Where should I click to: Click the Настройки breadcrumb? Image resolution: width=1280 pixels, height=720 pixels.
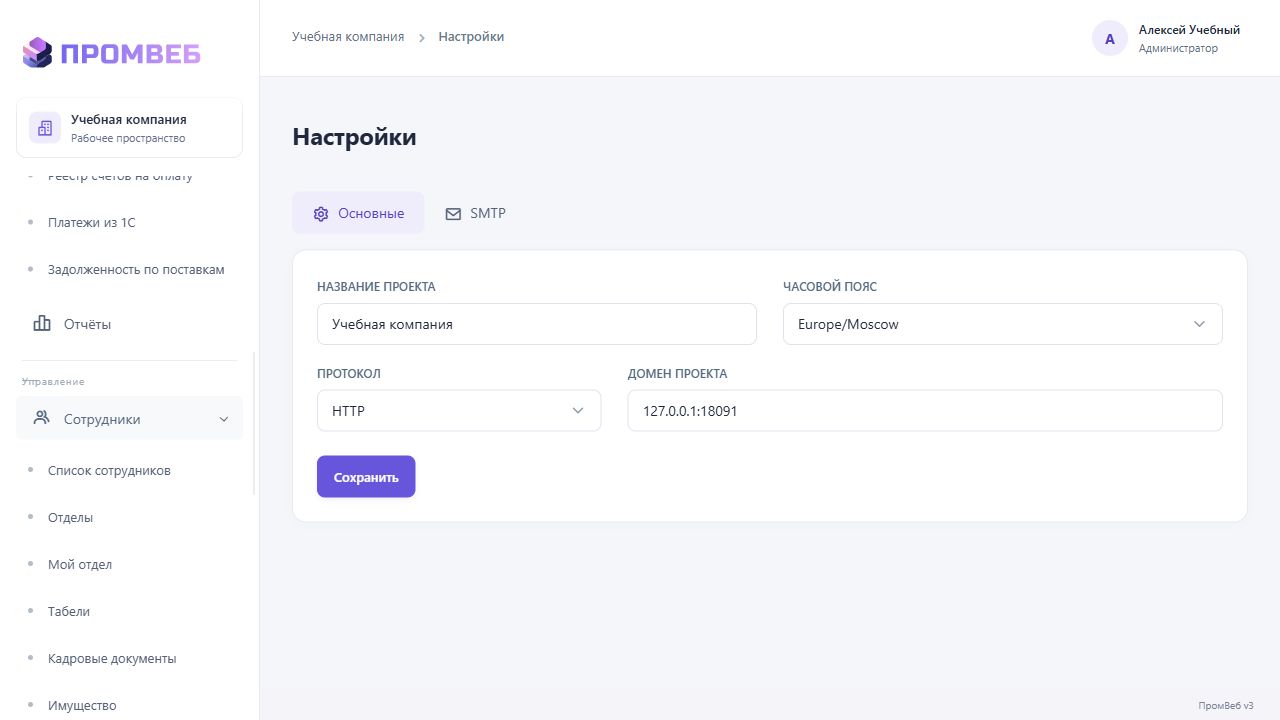pyautogui.click(x=471, y=37)
